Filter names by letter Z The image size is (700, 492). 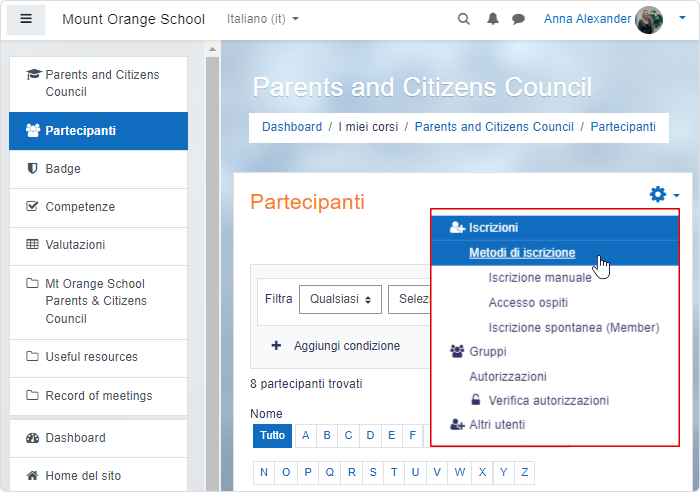pos(525,472)
